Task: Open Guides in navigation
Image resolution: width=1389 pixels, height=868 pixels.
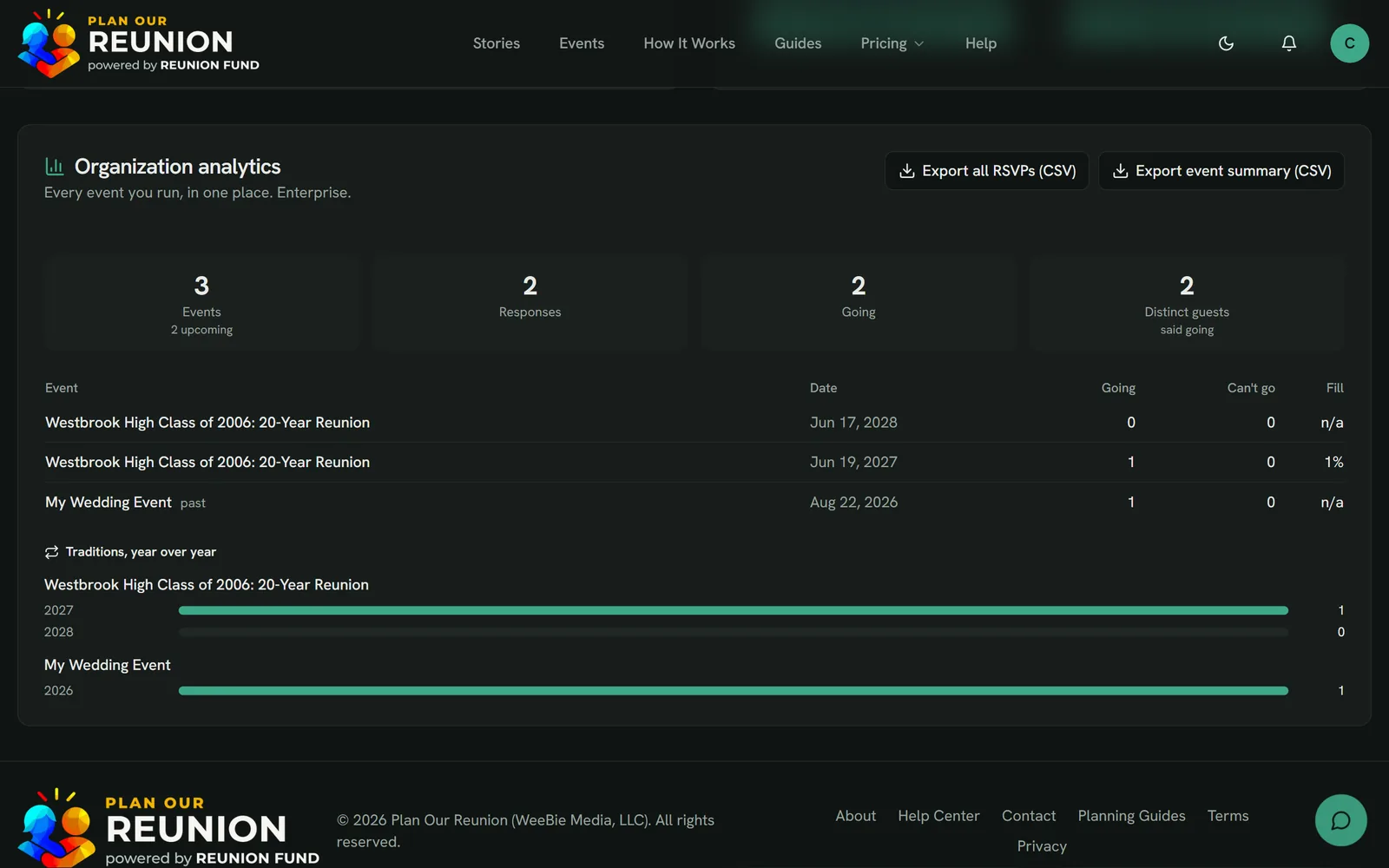Action: tap(798, 43)
